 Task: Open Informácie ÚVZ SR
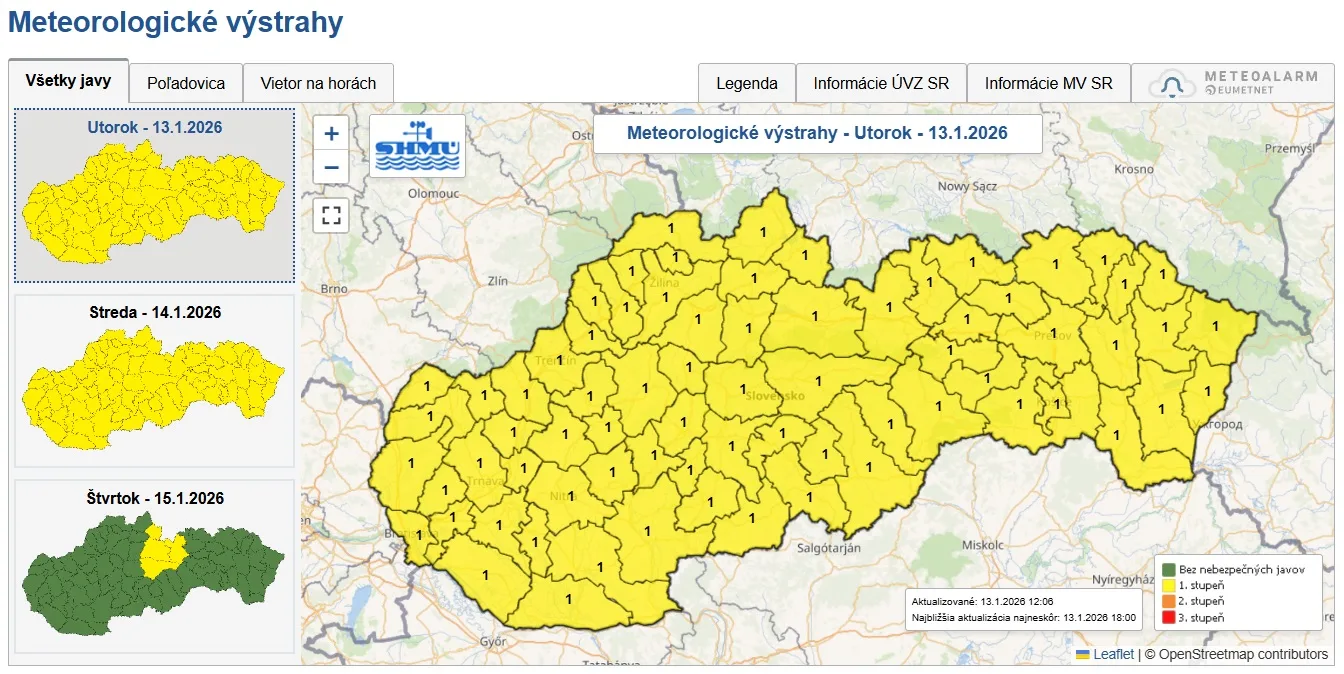point(881,83)
